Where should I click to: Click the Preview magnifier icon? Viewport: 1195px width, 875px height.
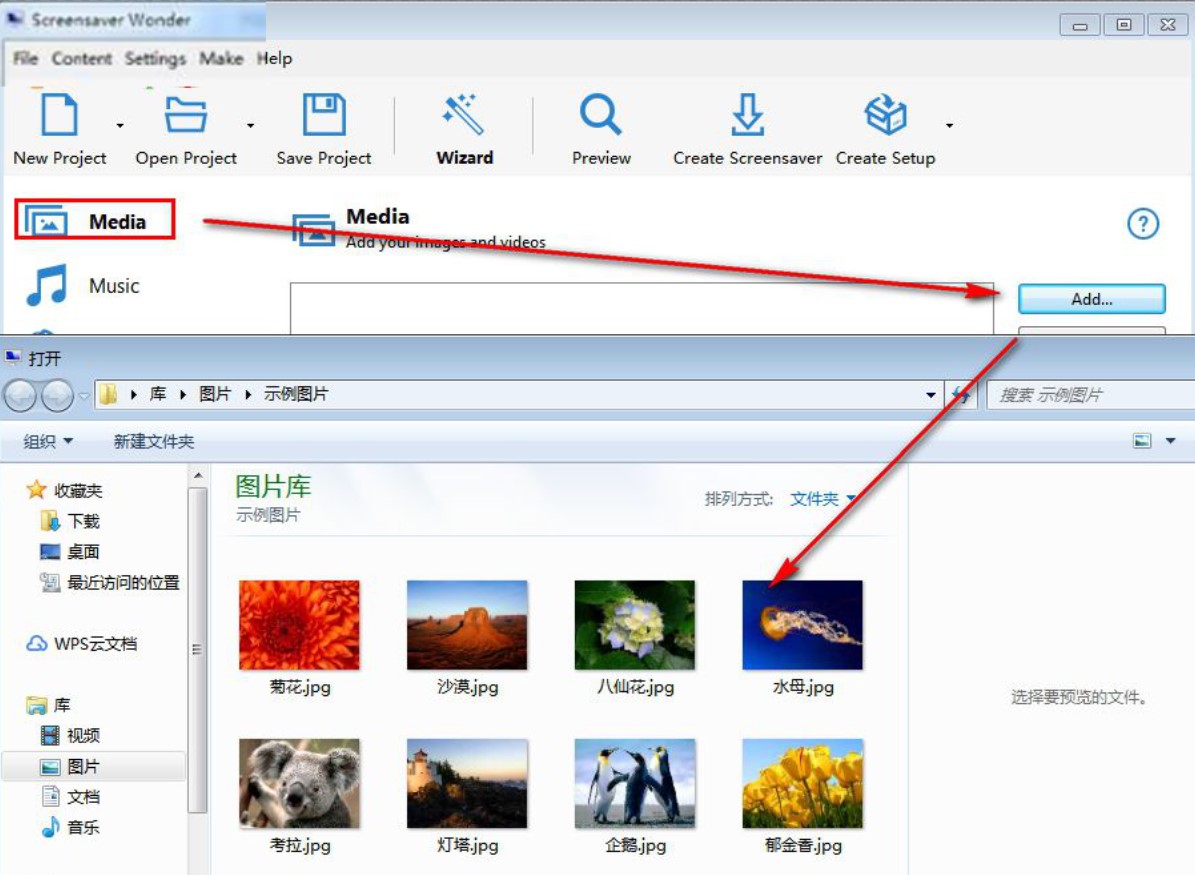pos(601,114)
